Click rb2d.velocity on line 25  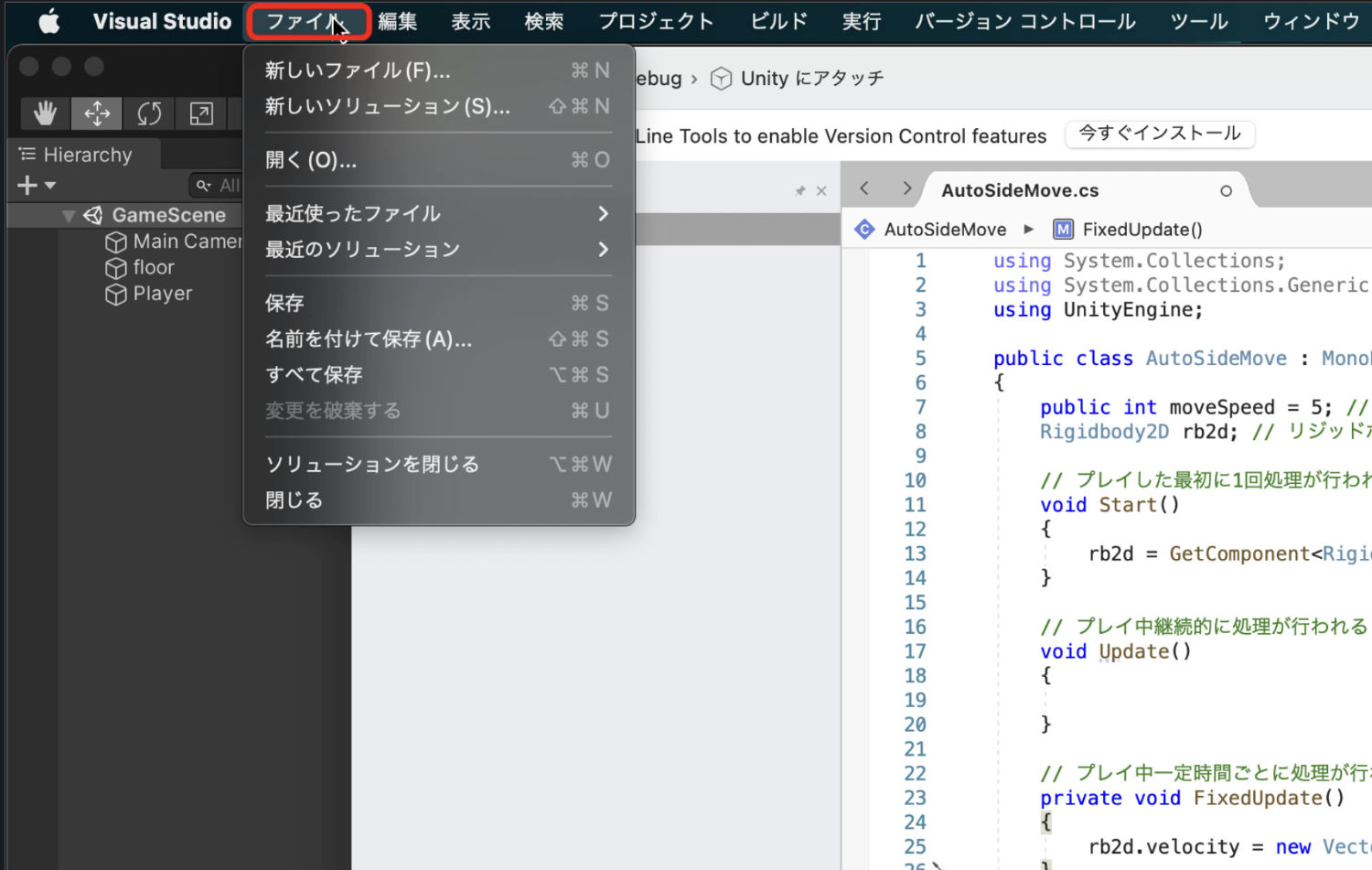(x=1163, y=847)
